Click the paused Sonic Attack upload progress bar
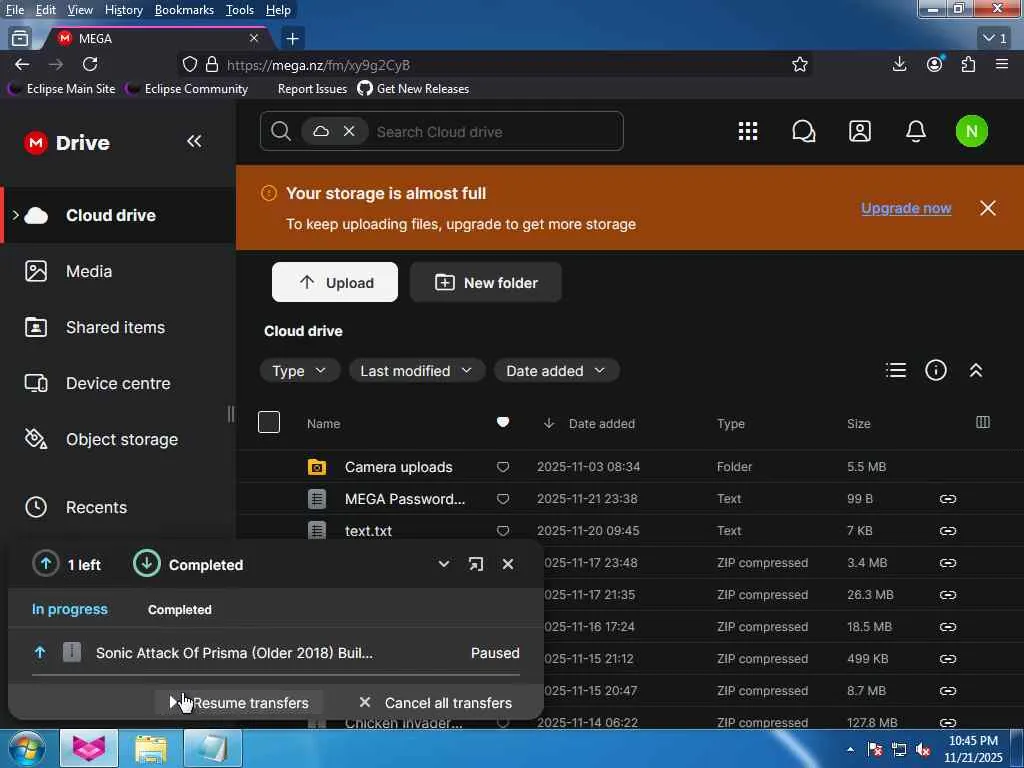Image resolution: width=1024 pixels, height=768 pixels. (276, 674)
